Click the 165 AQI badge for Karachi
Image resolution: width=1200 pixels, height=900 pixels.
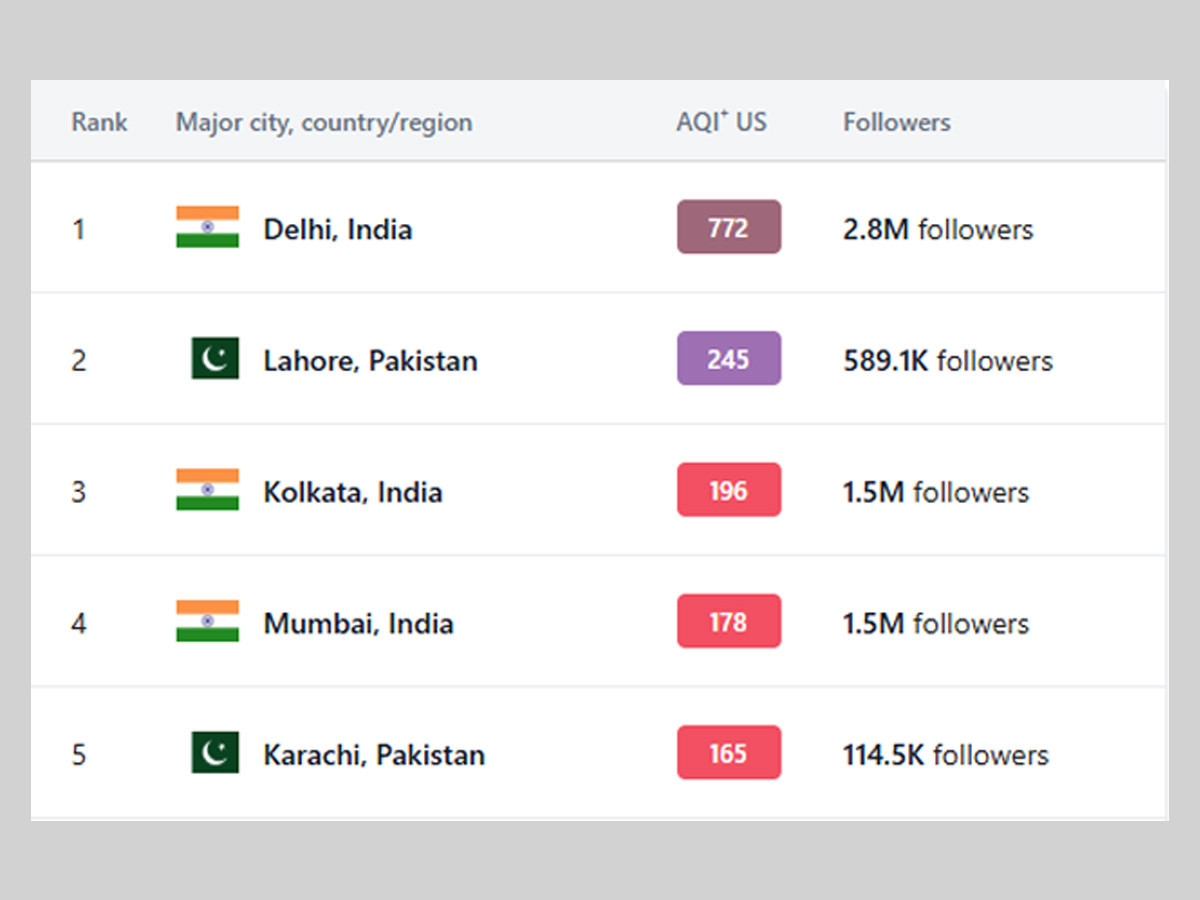click(728, 753)
